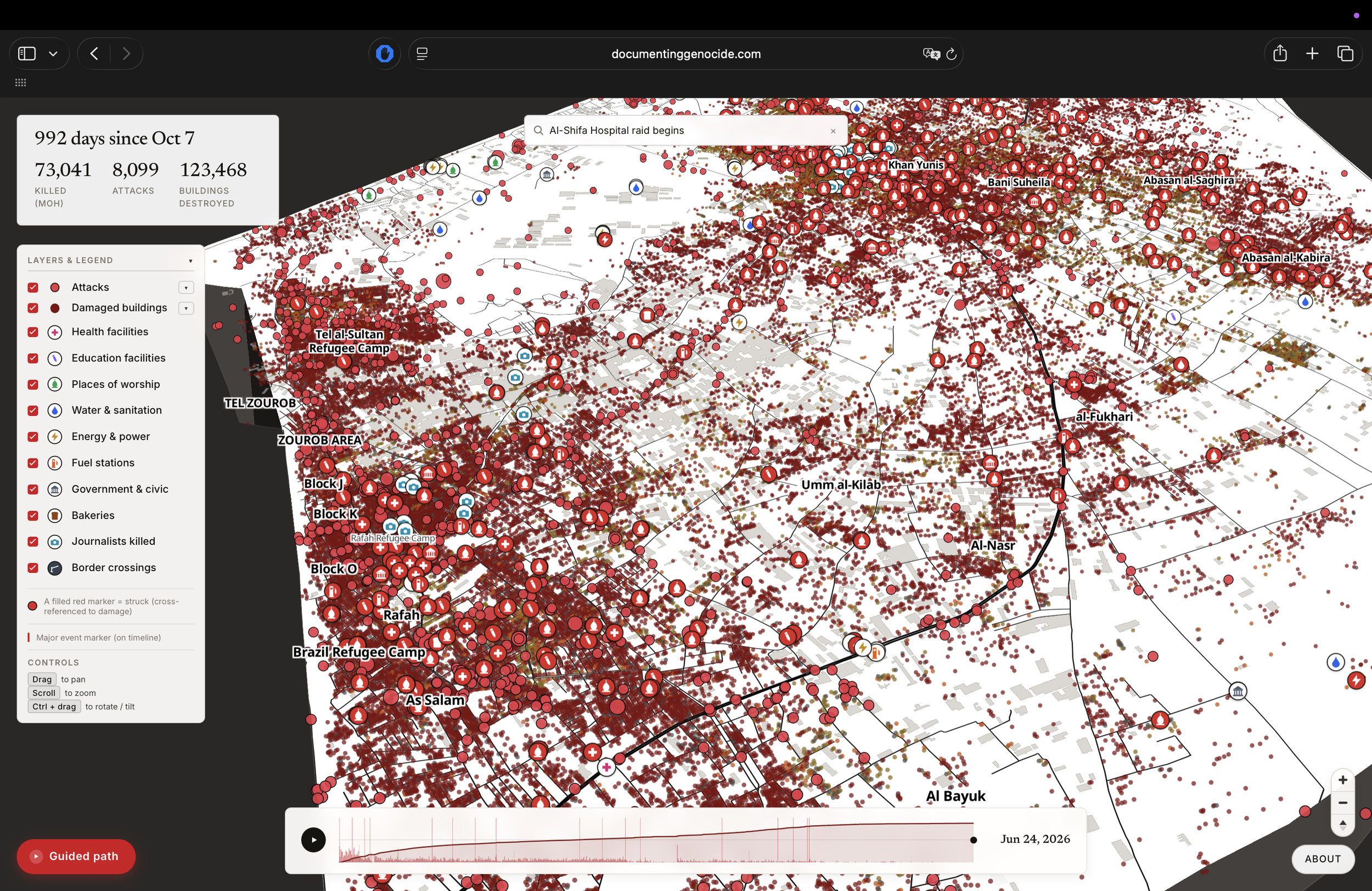Click the Tel al-Sultan Refugee Camp label

pyautogui.click(x=350, y=341)
